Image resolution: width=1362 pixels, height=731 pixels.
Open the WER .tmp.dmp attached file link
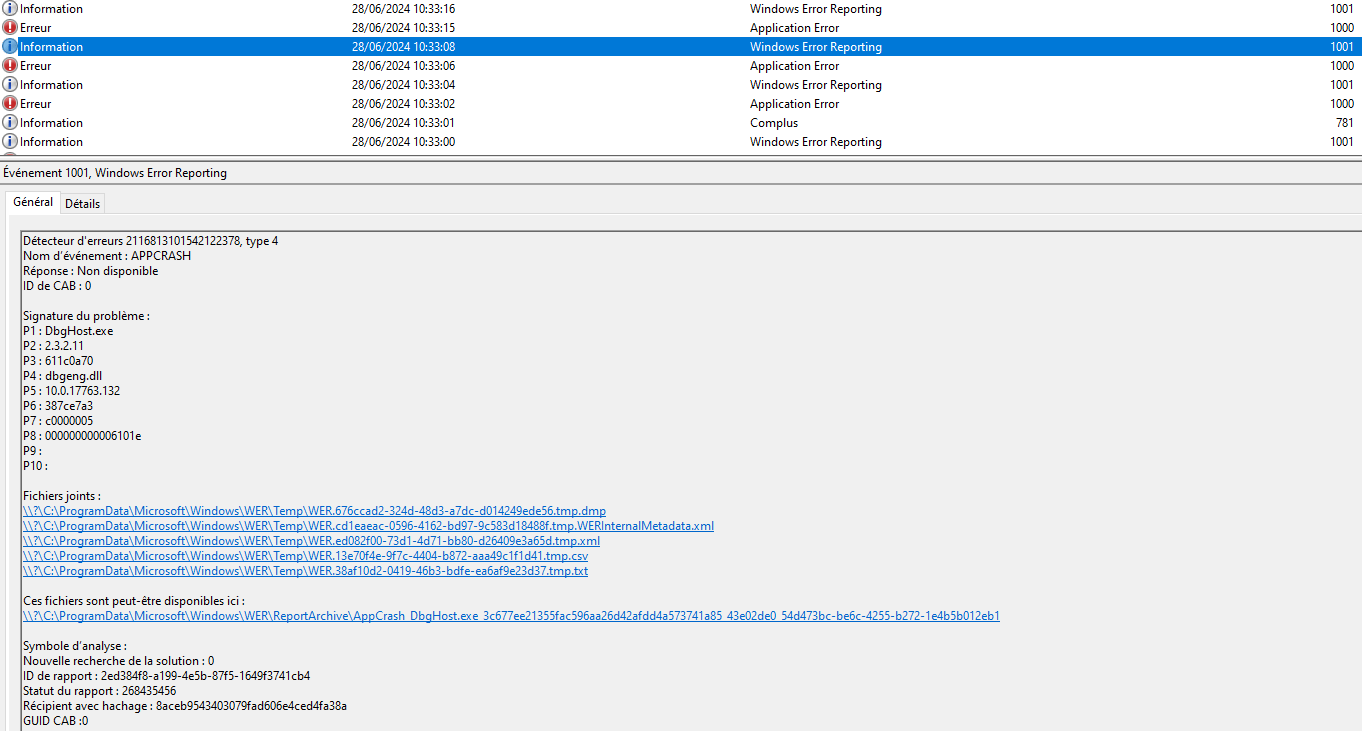tap(314, 511)
